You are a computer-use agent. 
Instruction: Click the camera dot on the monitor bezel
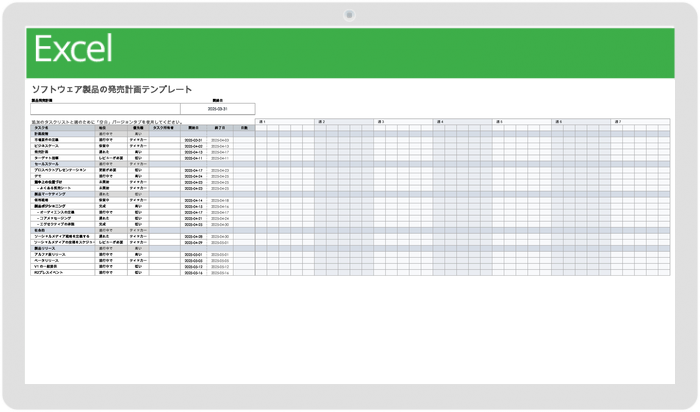click(349, 15)
